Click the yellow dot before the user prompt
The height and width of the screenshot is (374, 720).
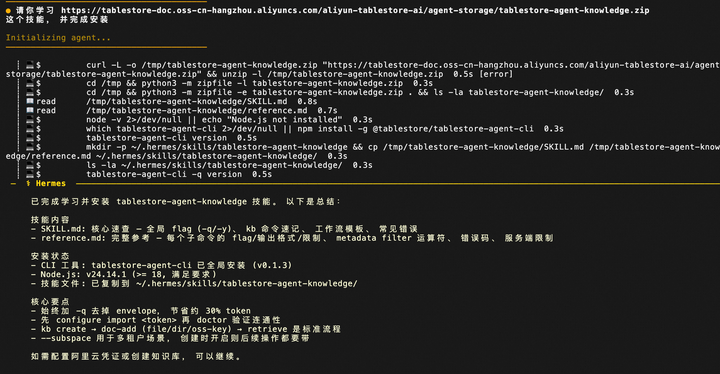(8, 10)
